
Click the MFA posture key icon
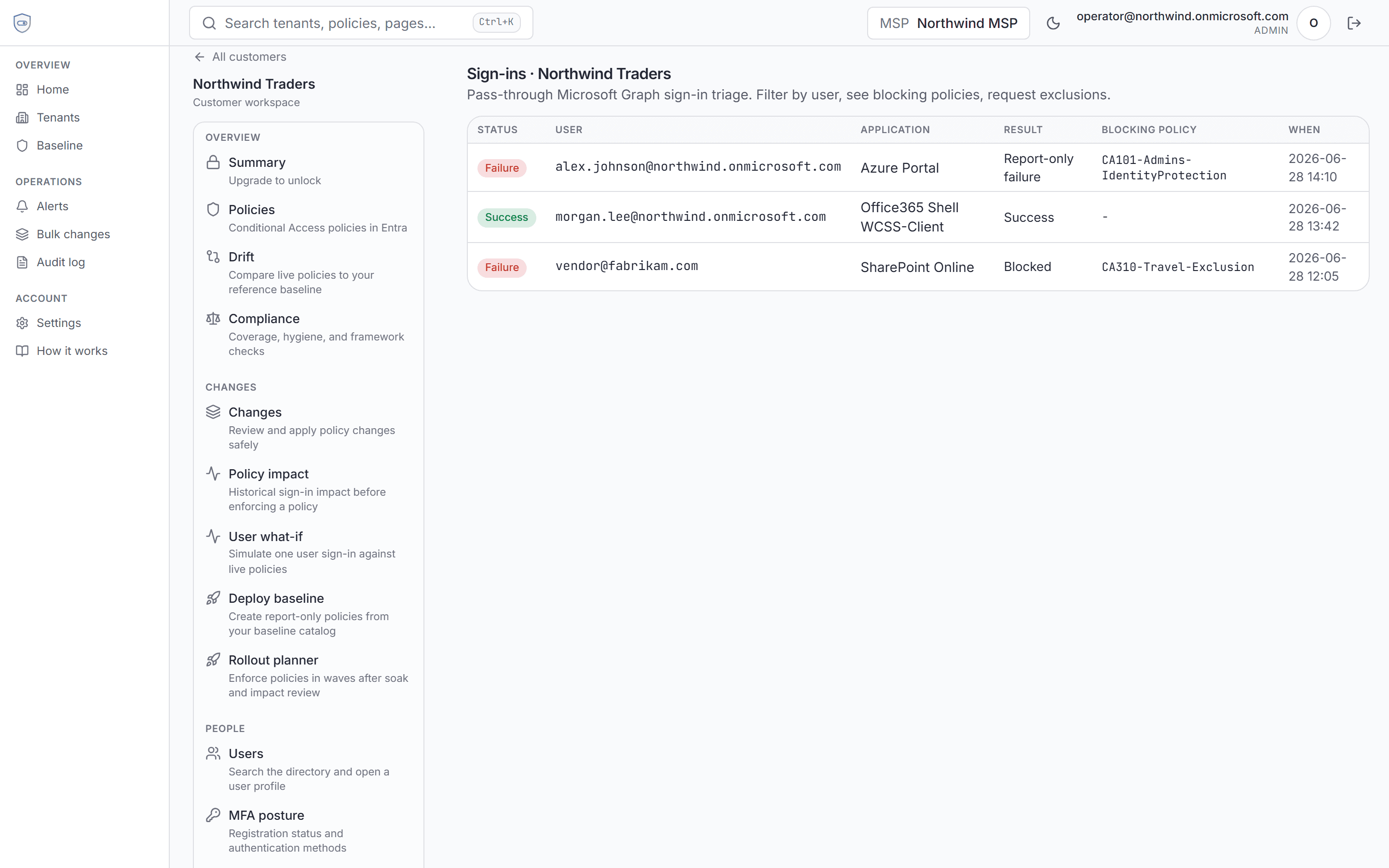click(x=213, y=815)
